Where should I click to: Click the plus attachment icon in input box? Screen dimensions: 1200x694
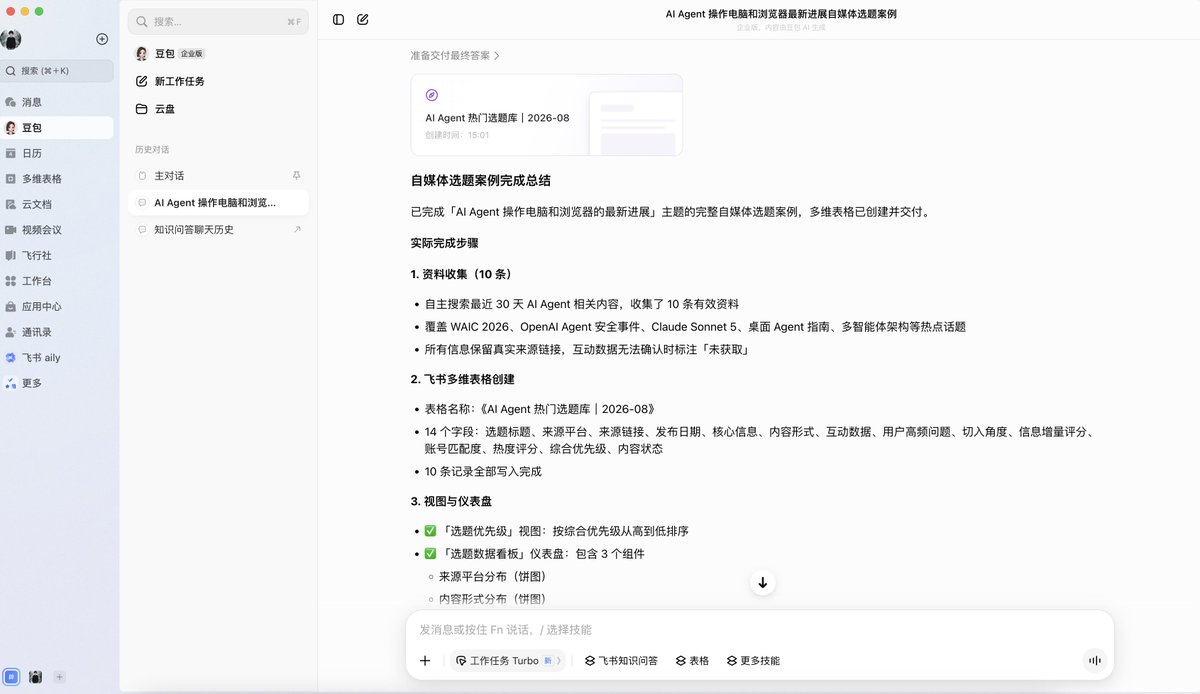point(425,660)
